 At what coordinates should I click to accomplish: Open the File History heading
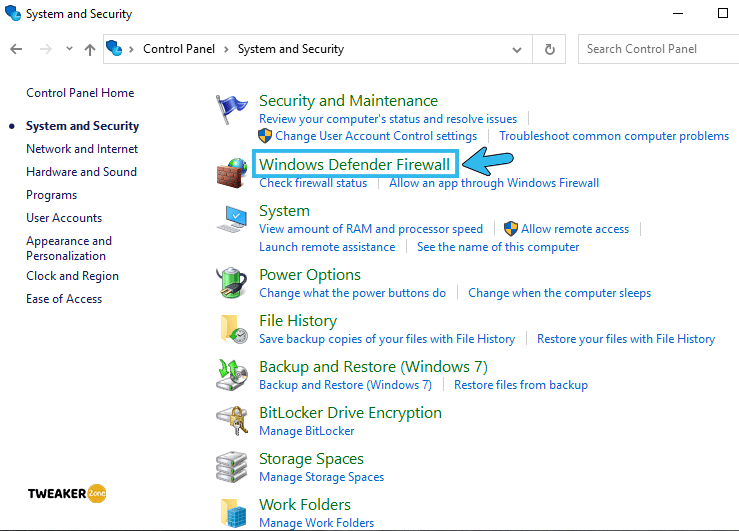coord(298,321)
